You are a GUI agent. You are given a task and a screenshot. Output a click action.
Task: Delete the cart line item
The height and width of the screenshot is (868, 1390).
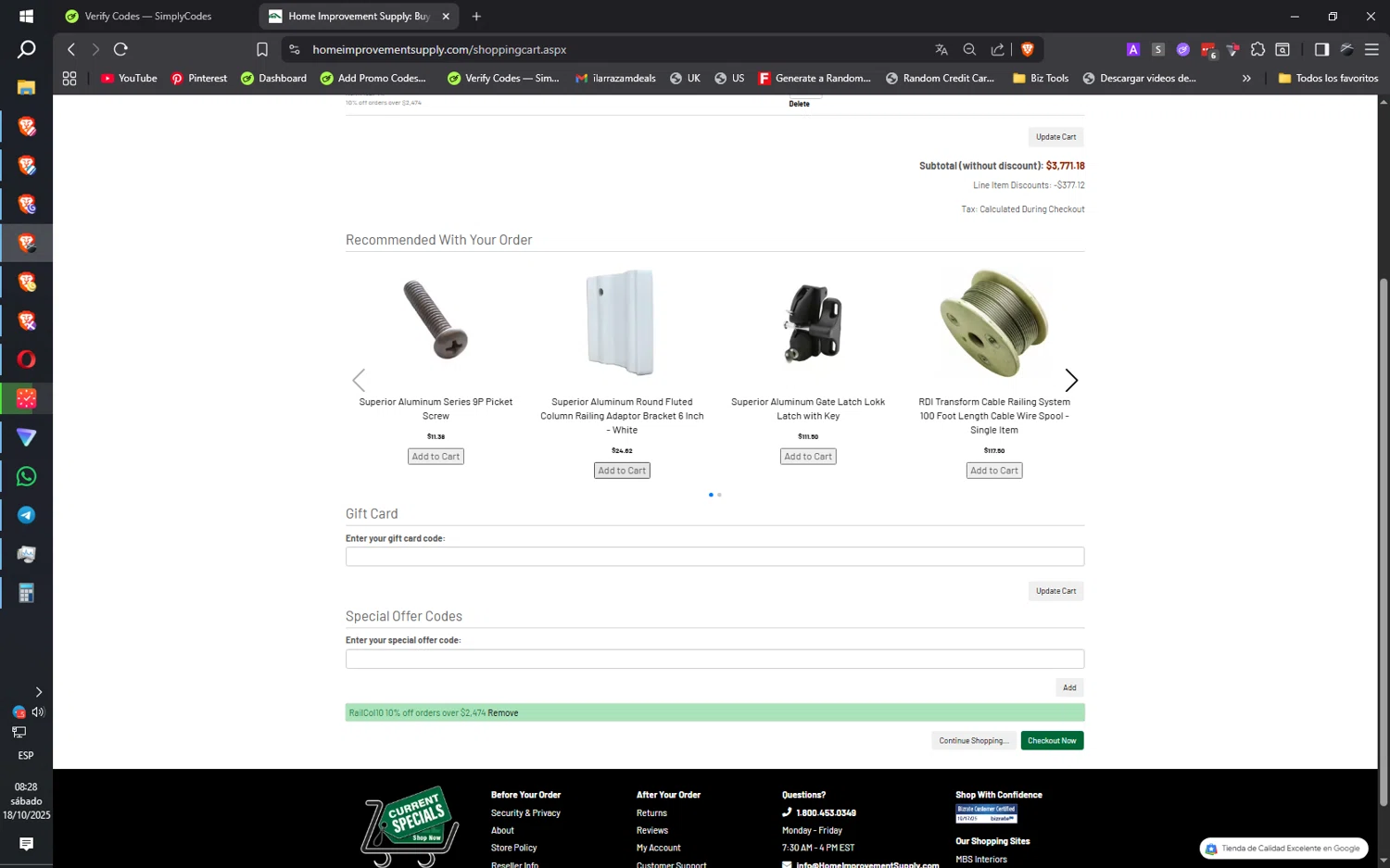pos(799,104)
